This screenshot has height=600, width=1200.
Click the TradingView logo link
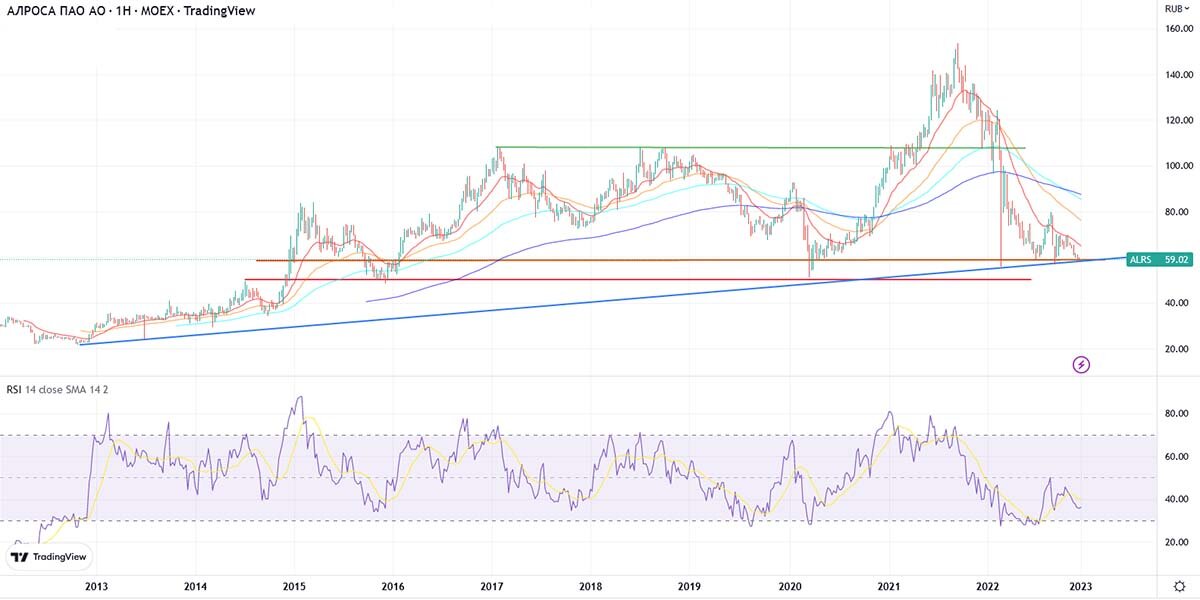(48, 557)
